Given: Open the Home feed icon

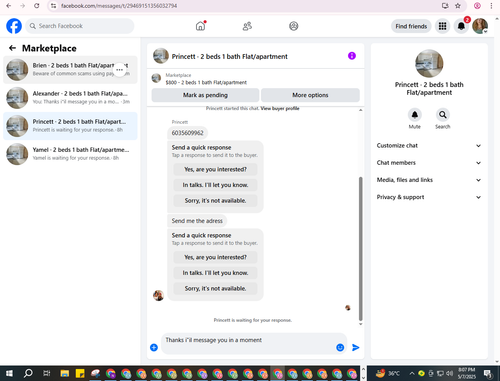Looking at the screenshot, I should [x=200, y=26].
